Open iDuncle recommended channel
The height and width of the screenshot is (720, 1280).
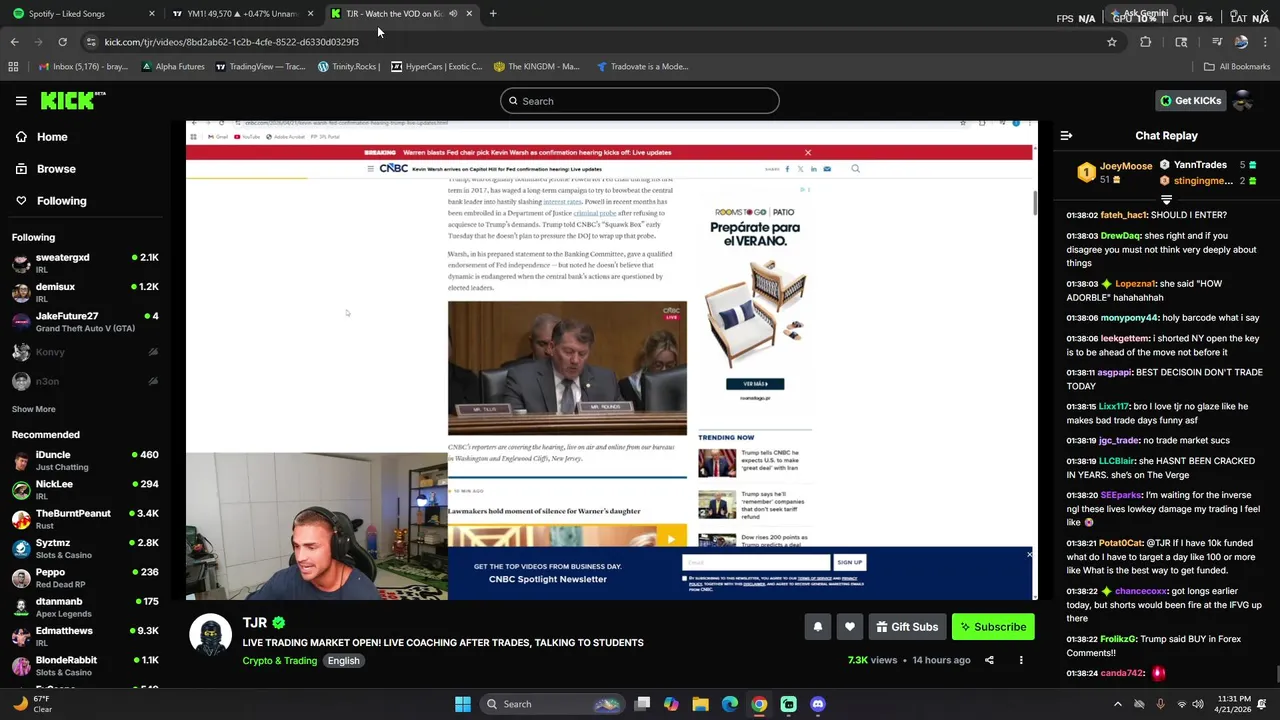[85, 460]
